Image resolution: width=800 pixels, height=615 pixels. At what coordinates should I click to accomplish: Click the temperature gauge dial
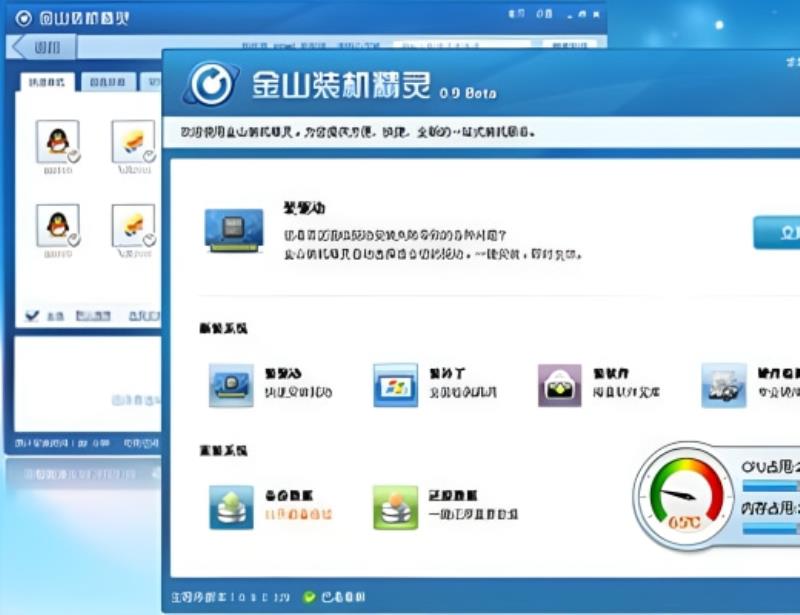point(686,495)
